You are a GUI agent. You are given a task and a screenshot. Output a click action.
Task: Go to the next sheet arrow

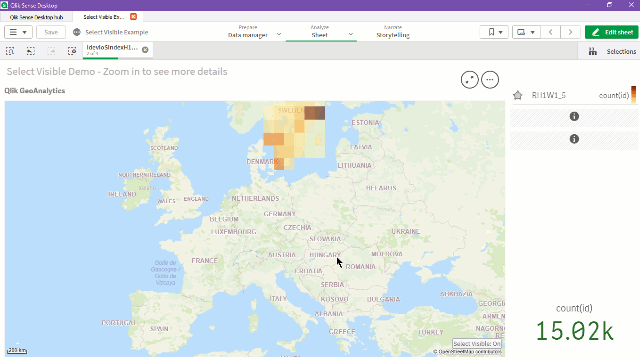coord(570,32)
